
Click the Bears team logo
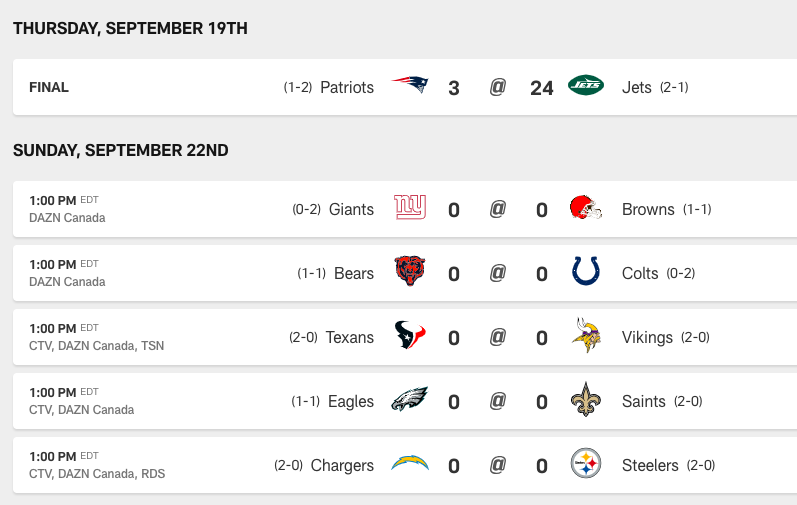(410, 271)
